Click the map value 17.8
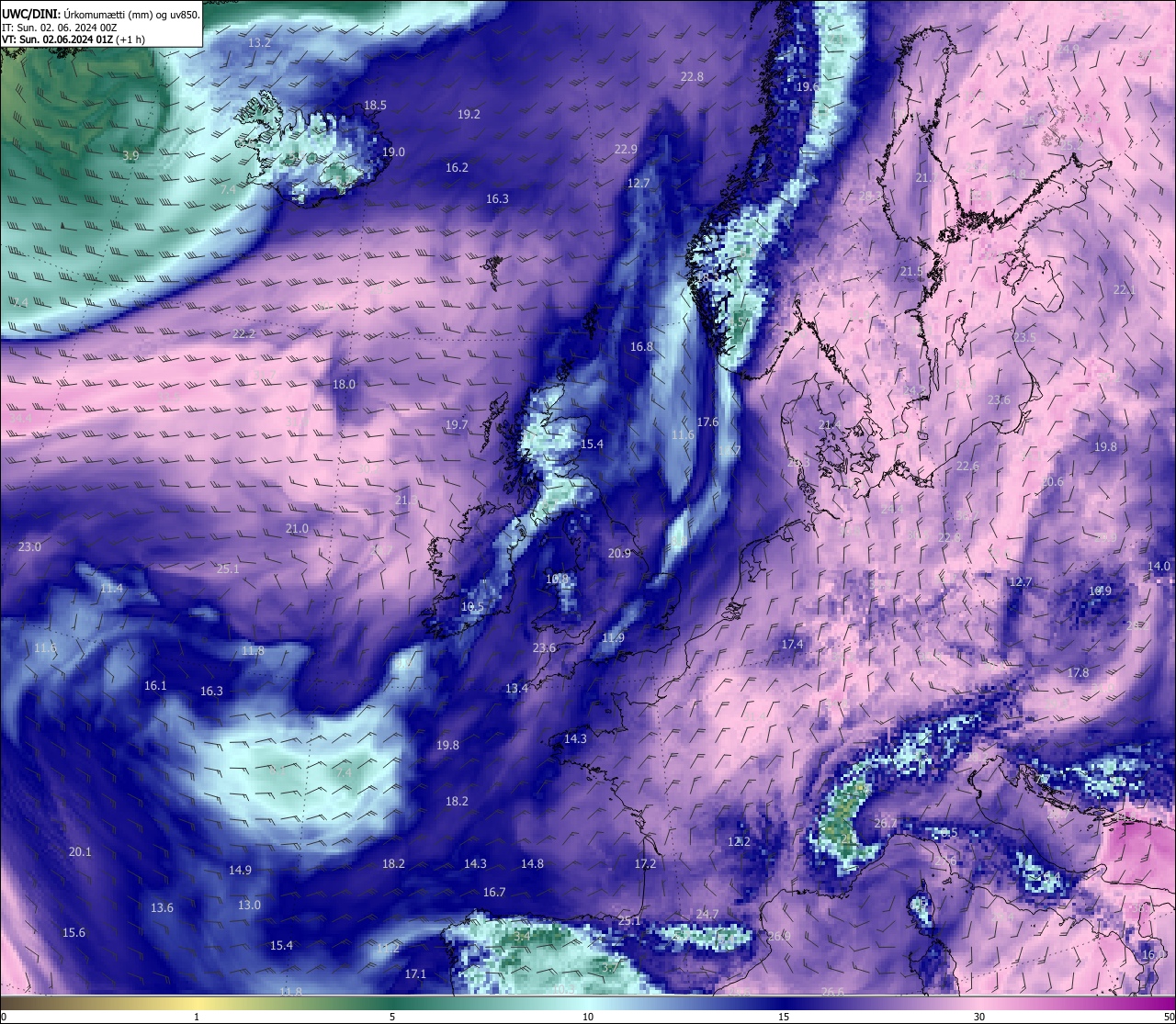 tap(1078, 673)
